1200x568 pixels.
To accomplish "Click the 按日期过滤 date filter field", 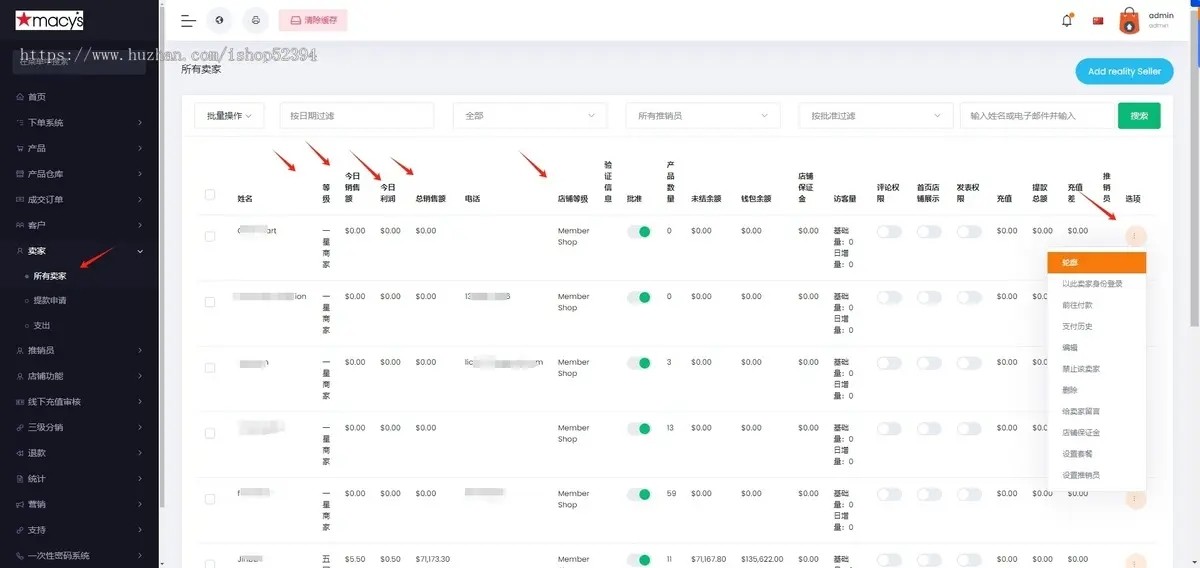I will [x=356, y=116].
